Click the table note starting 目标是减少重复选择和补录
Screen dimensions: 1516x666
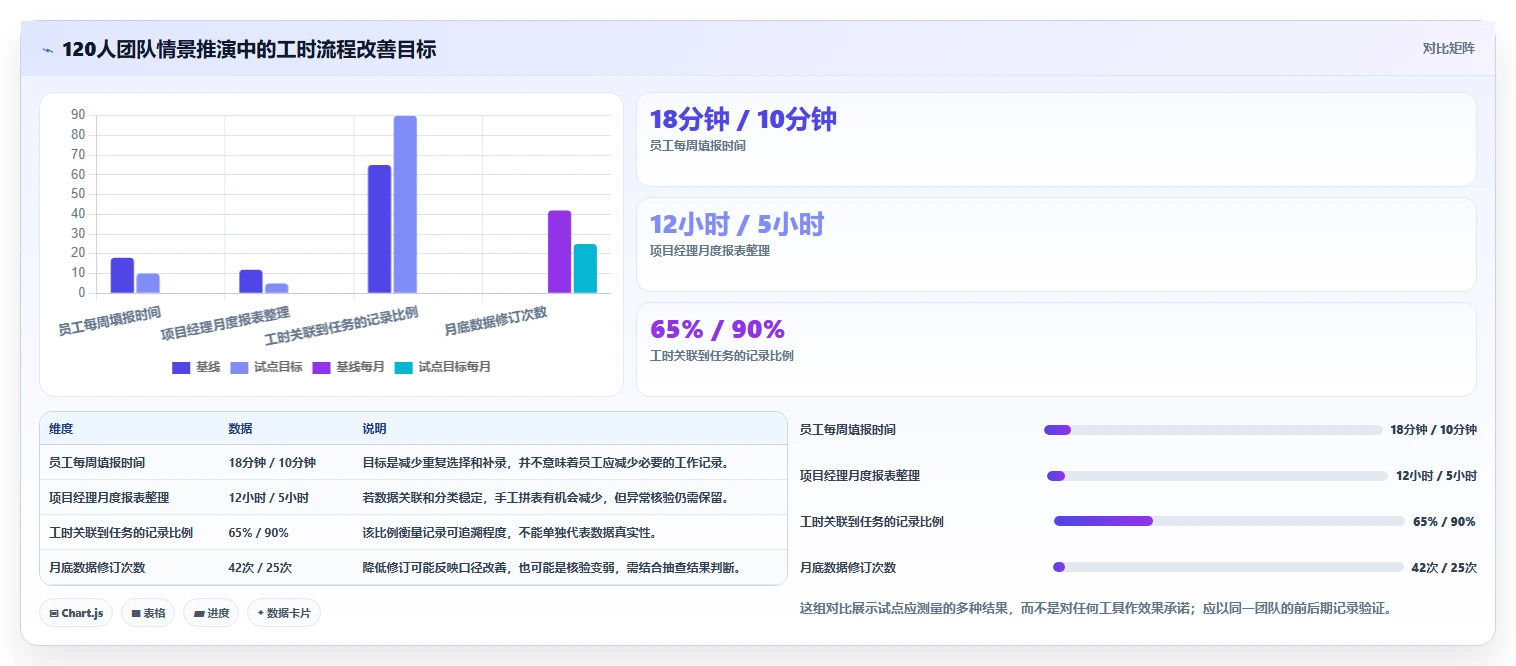(546, 463)
